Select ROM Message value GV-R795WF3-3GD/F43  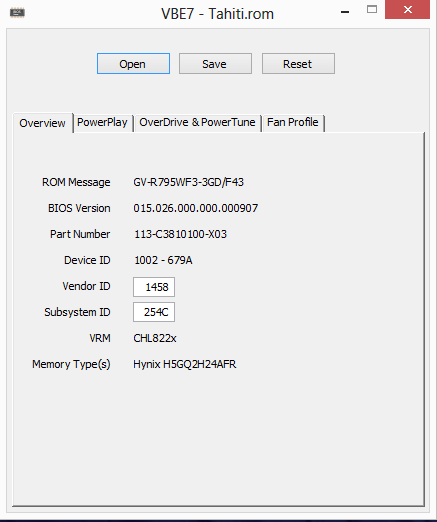click(x=189, y=182)
